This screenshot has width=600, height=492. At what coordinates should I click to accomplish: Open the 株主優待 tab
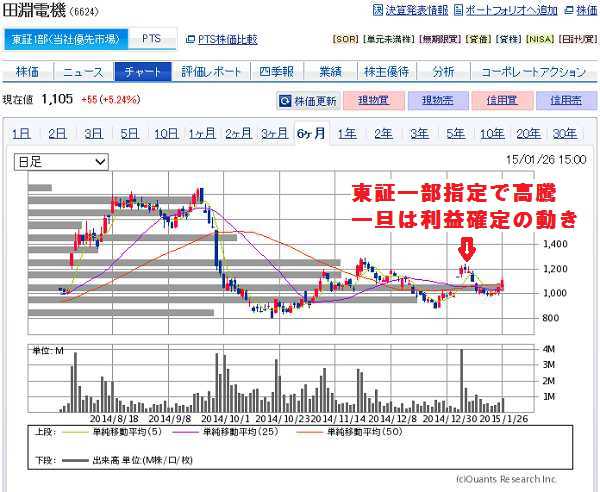[386, 72]
